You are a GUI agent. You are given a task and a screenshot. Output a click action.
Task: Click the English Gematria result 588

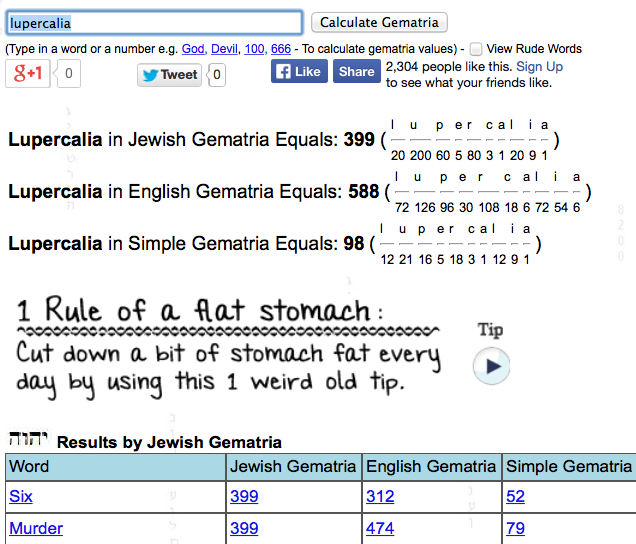pyautogui.click(x=364, y=191)
